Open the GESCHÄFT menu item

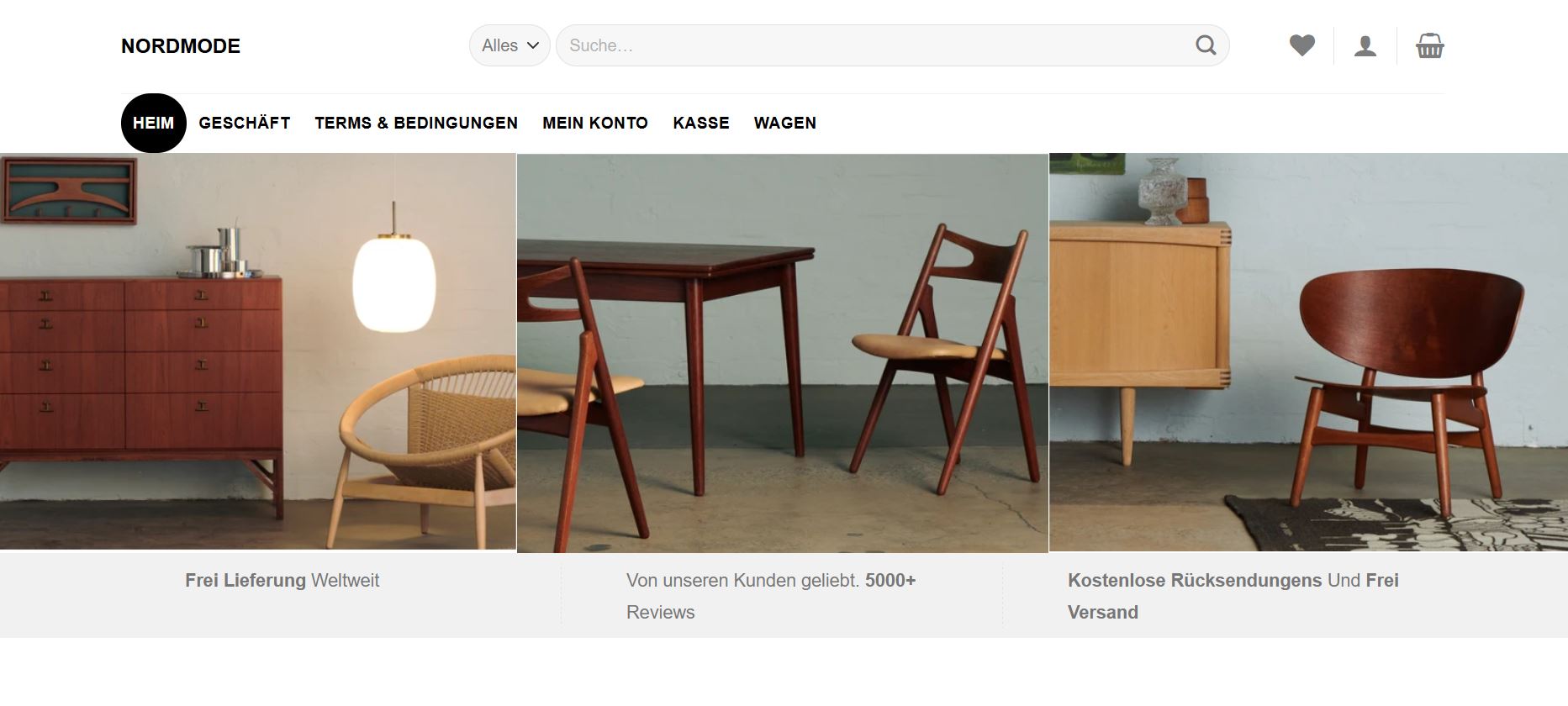tap(245, 123)
